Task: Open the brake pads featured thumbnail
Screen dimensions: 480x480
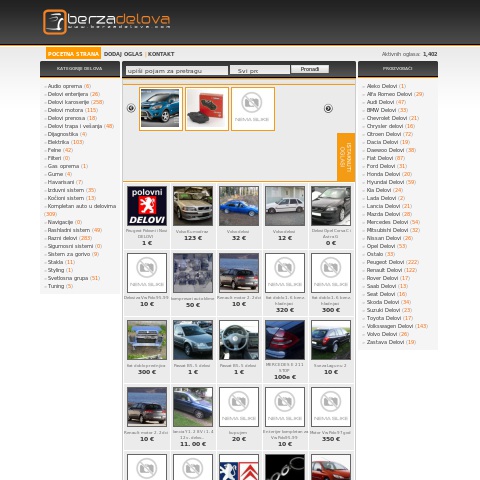Action: tap(207, 109)
